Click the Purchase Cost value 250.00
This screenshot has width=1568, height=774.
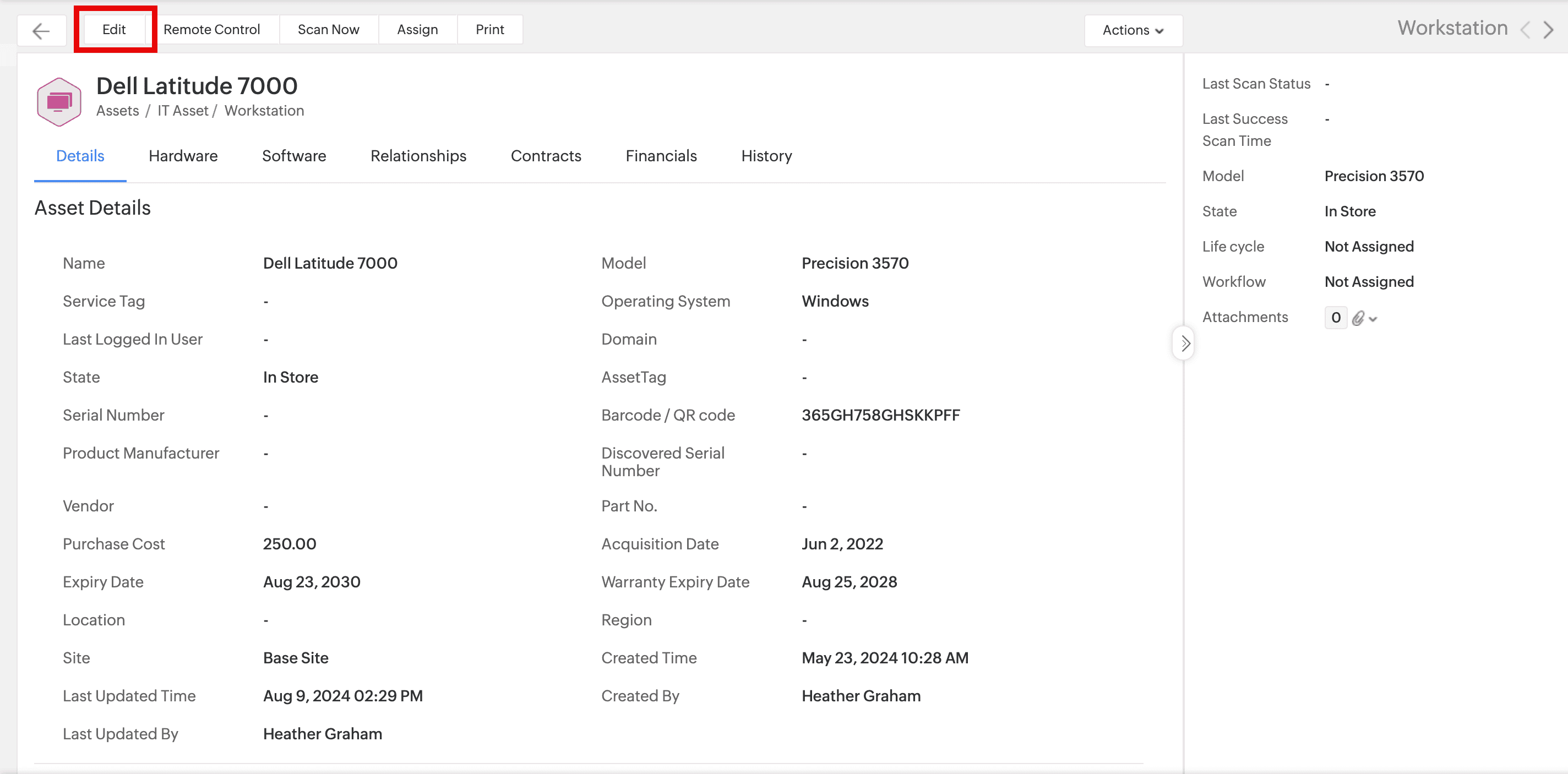click(290, 544)
